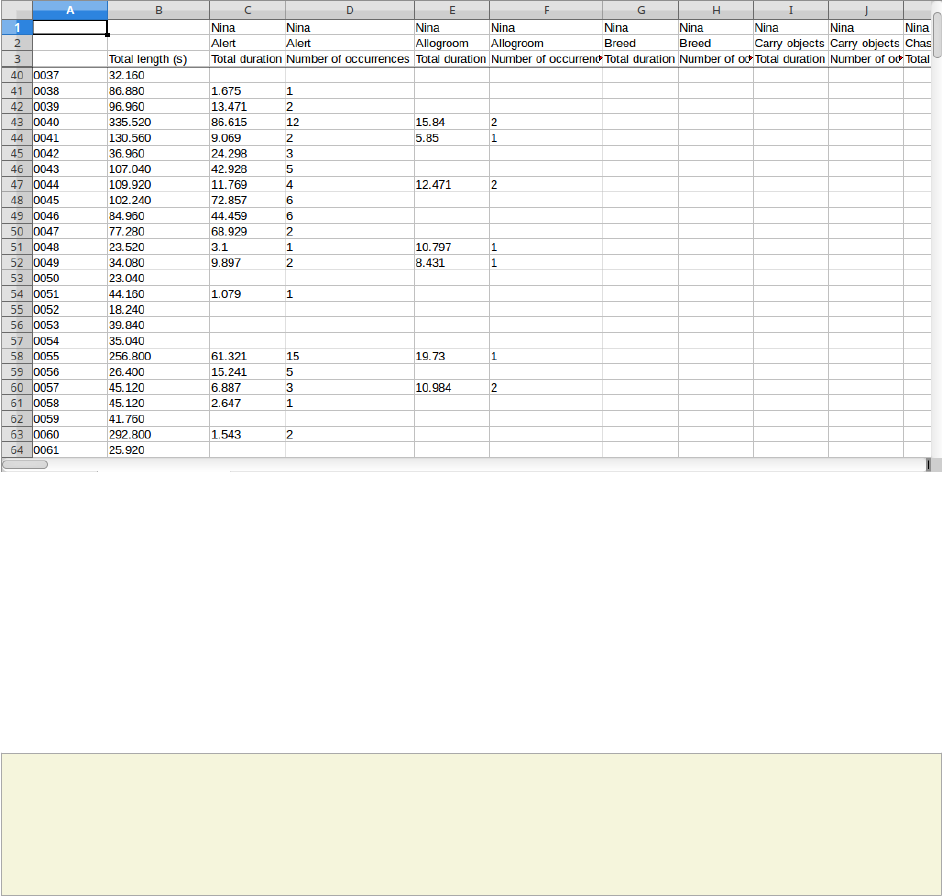Click cell value 68.929
942x896 pixels.
248,231
